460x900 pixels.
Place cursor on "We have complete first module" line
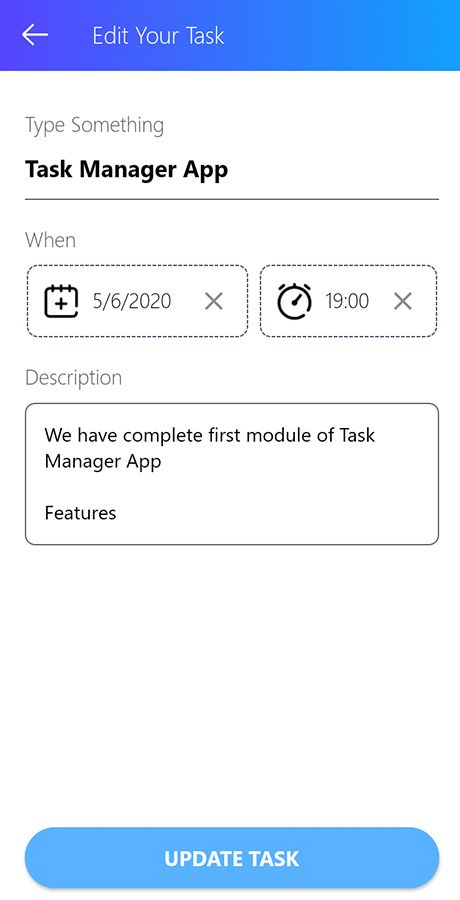point(210,435)
